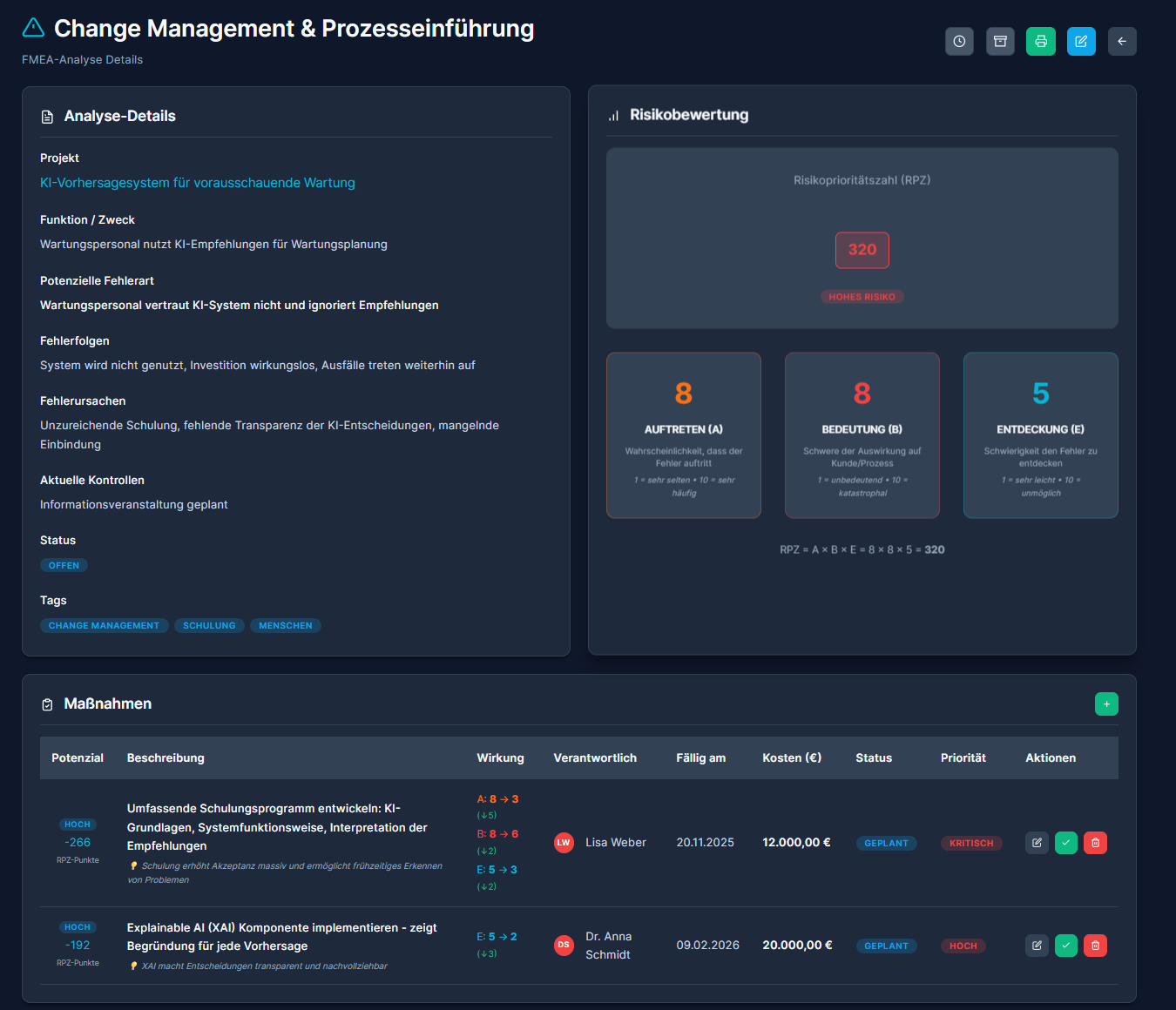Open Lisa Weber's avatar badge LW
The height and width of the screenshot is (1010, 1176).
(564, 842)
